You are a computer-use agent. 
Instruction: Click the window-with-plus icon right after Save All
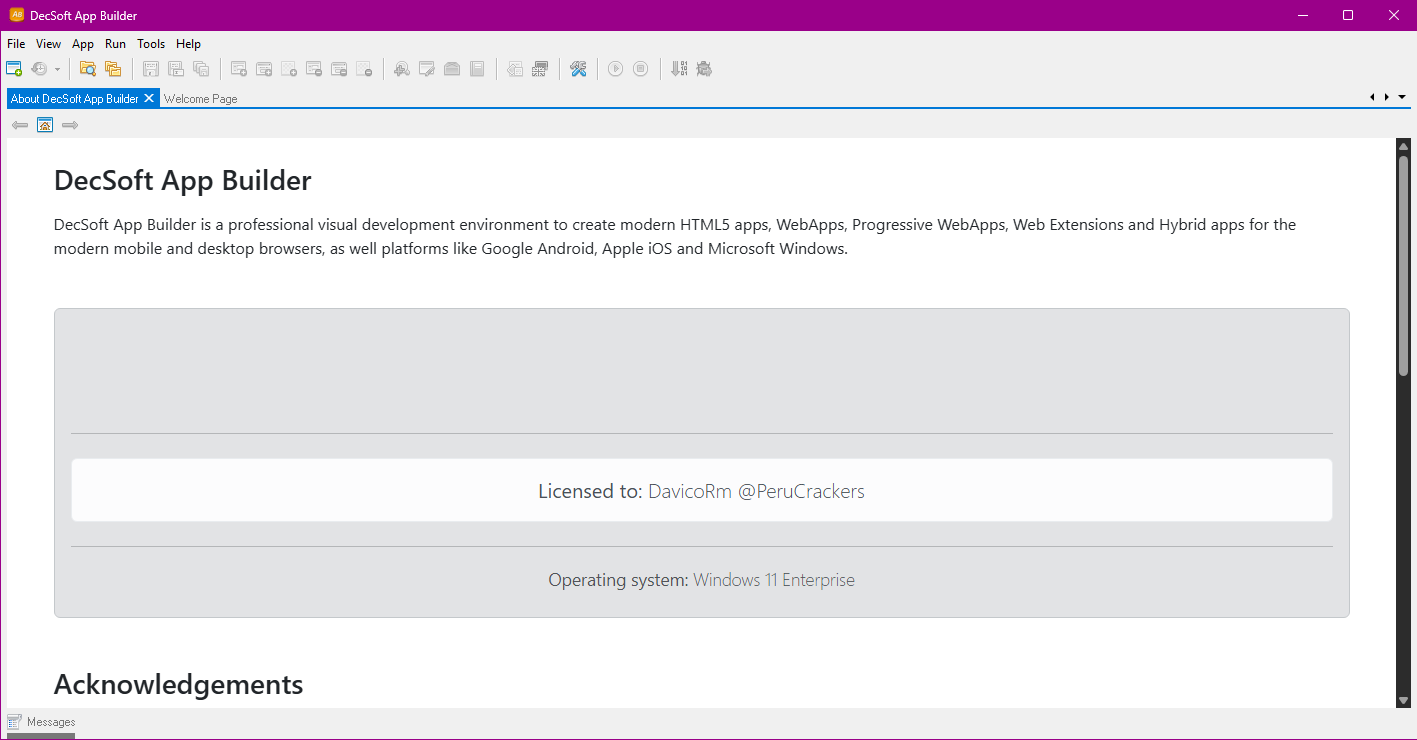click(239, 69)
